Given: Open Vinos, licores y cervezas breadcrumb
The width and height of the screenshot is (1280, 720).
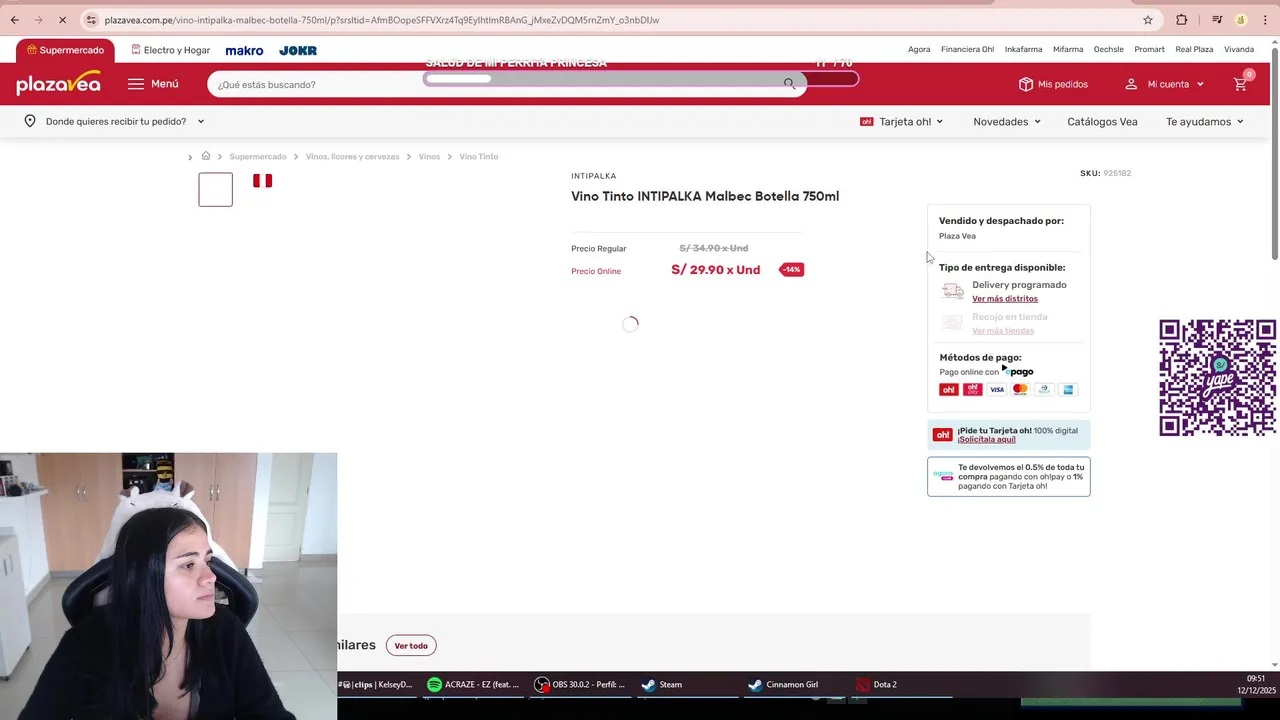Looking at the screenshot, I should [352, 157].
